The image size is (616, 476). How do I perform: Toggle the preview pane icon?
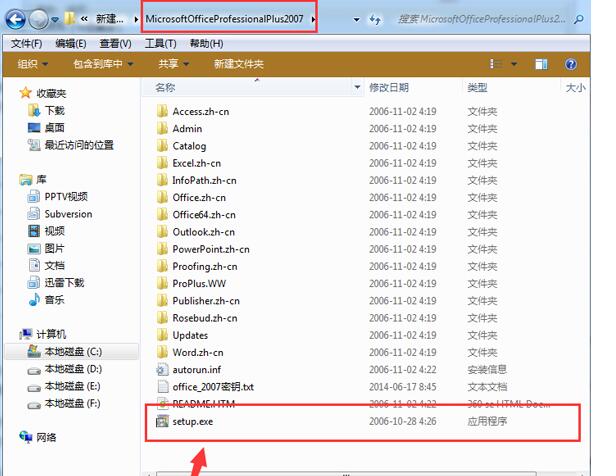click(x=541, y=64)
